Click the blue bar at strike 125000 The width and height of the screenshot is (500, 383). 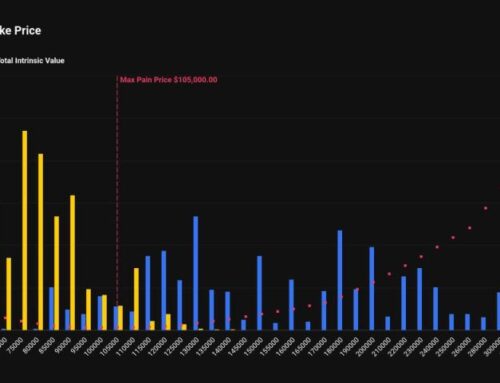click(180, 305)
